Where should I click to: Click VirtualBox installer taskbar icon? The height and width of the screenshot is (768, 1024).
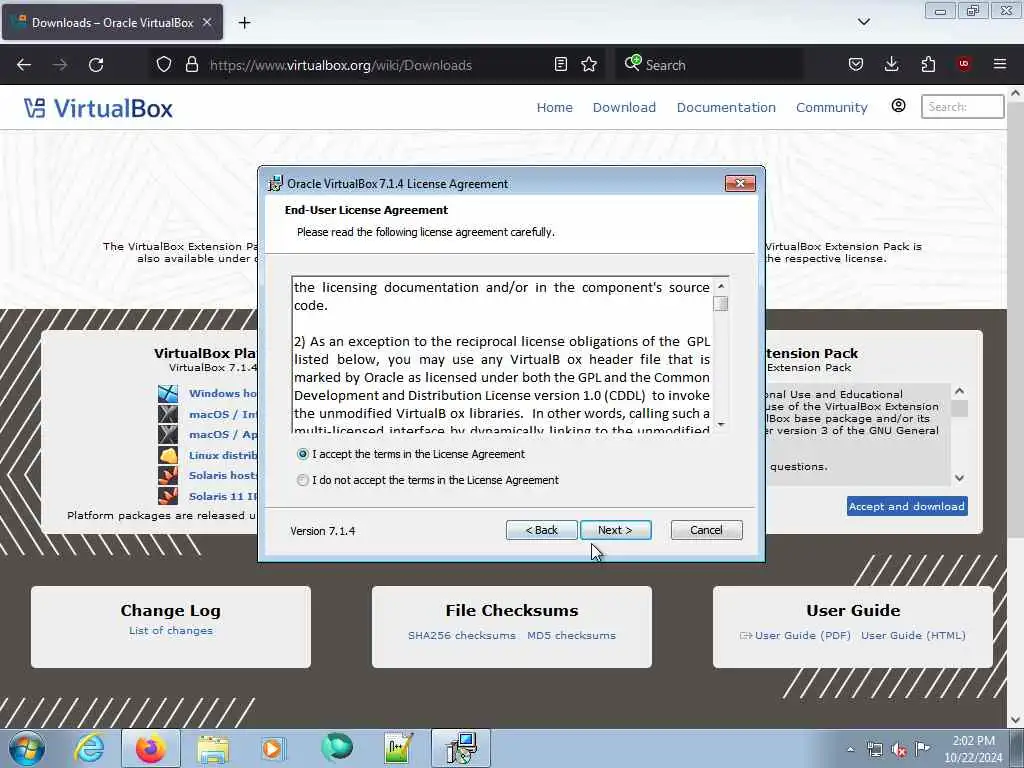[461, 748]
